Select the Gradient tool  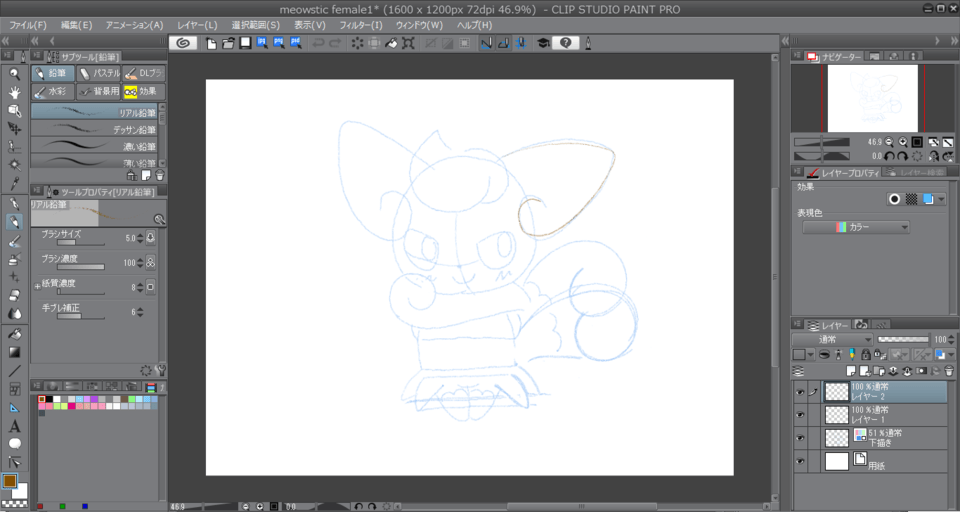tap(15, 352)
